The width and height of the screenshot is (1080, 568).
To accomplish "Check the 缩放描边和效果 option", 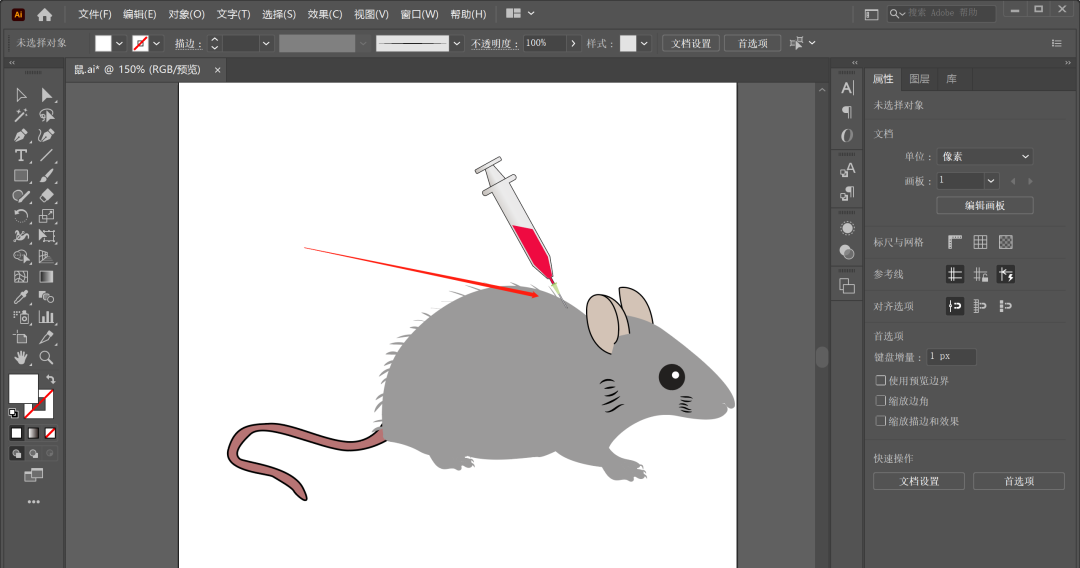I will click(x=881, y=421).
